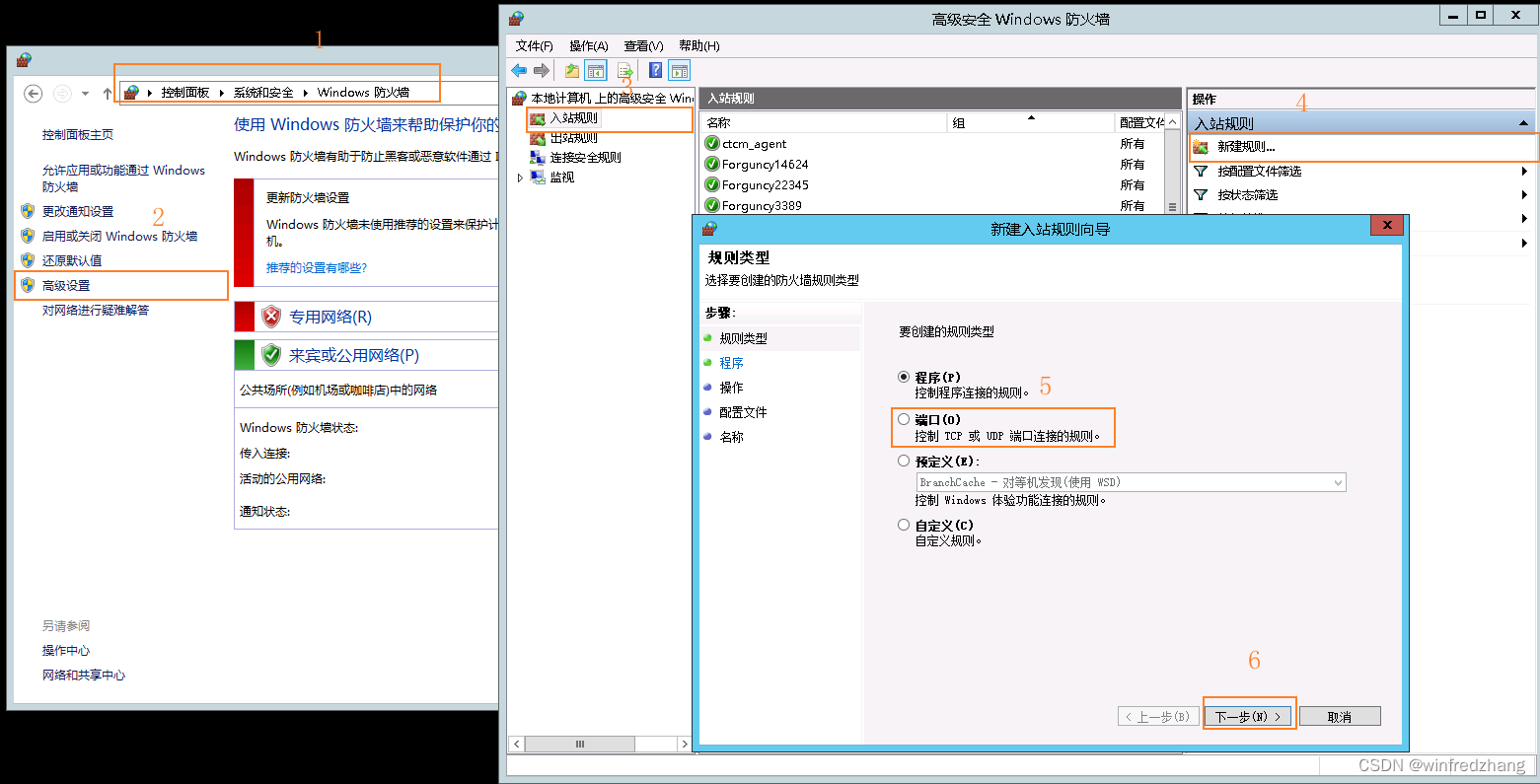Click the scroll up arrow of the rules list
1540x784 pixels.
coord(1172,122)
